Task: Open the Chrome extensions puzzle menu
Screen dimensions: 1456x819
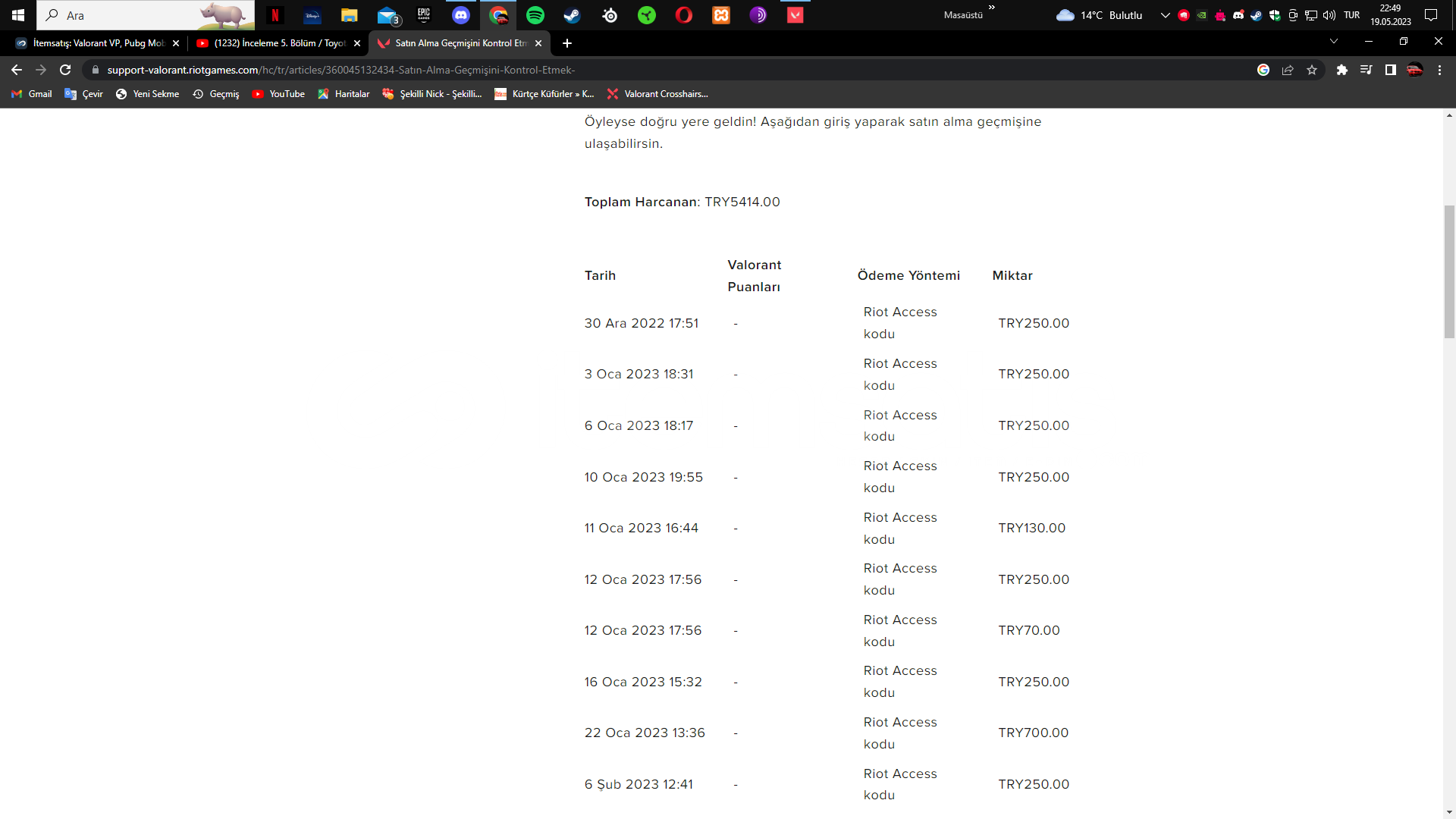Action: [x=1342, y=70]
